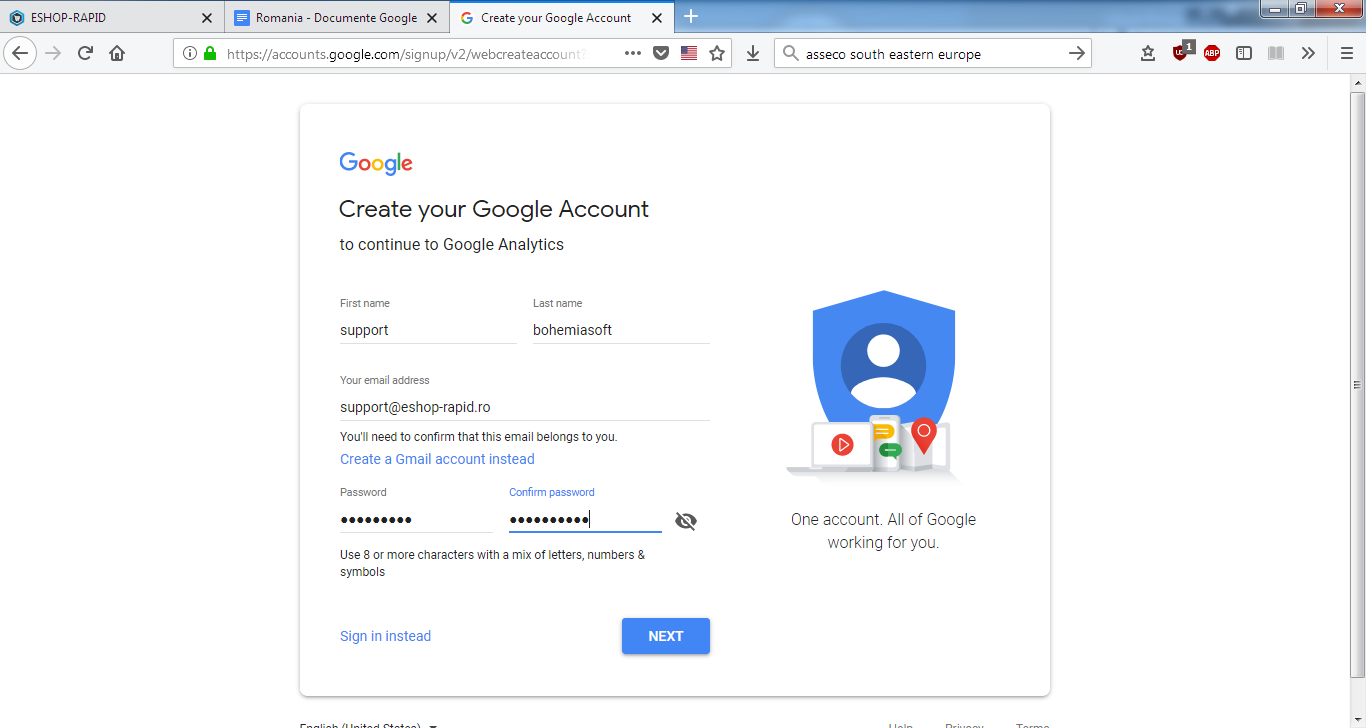Toggle the sidebar view icon

pos(1244,54)
